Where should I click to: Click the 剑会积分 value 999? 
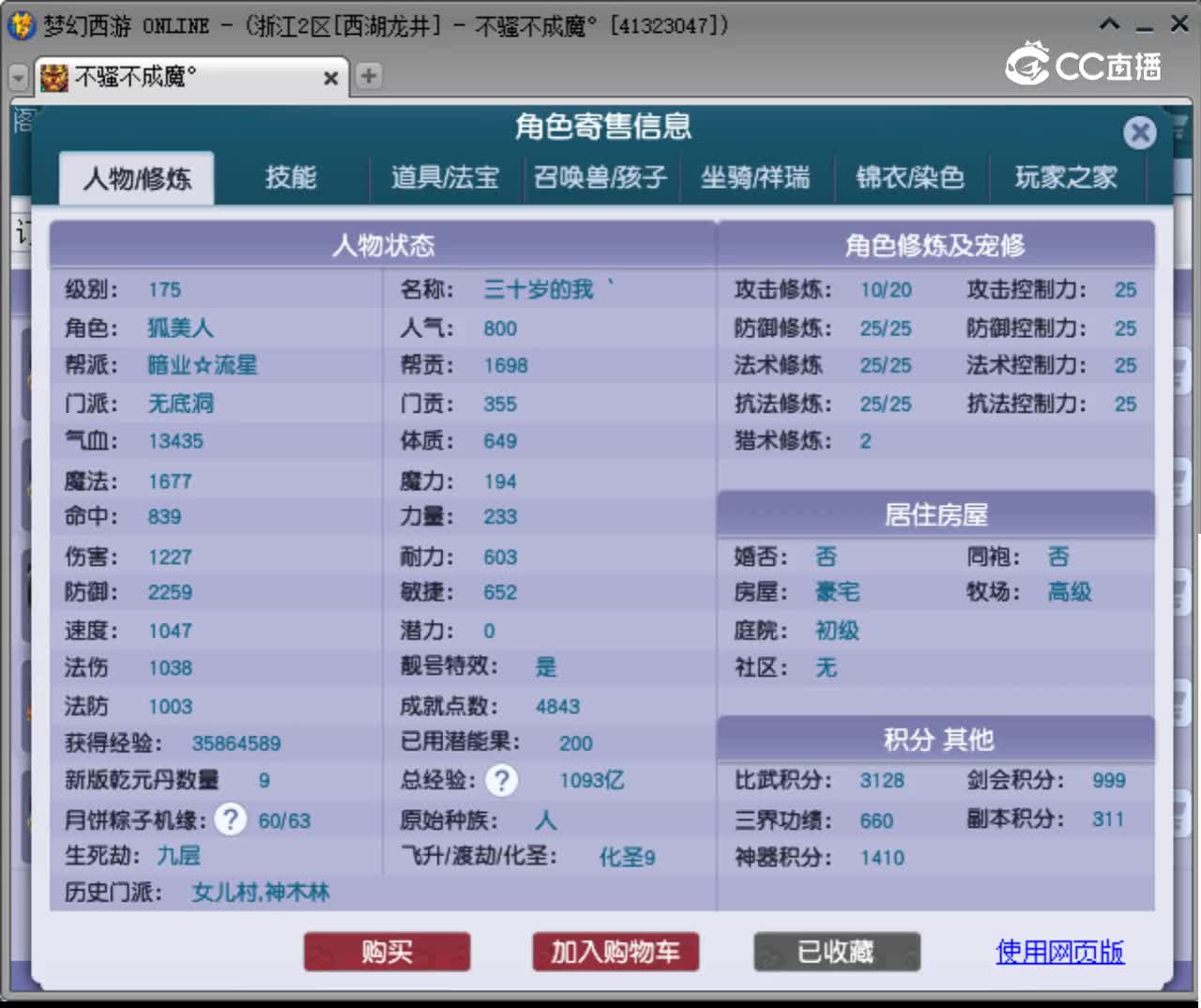[1109, 781]
